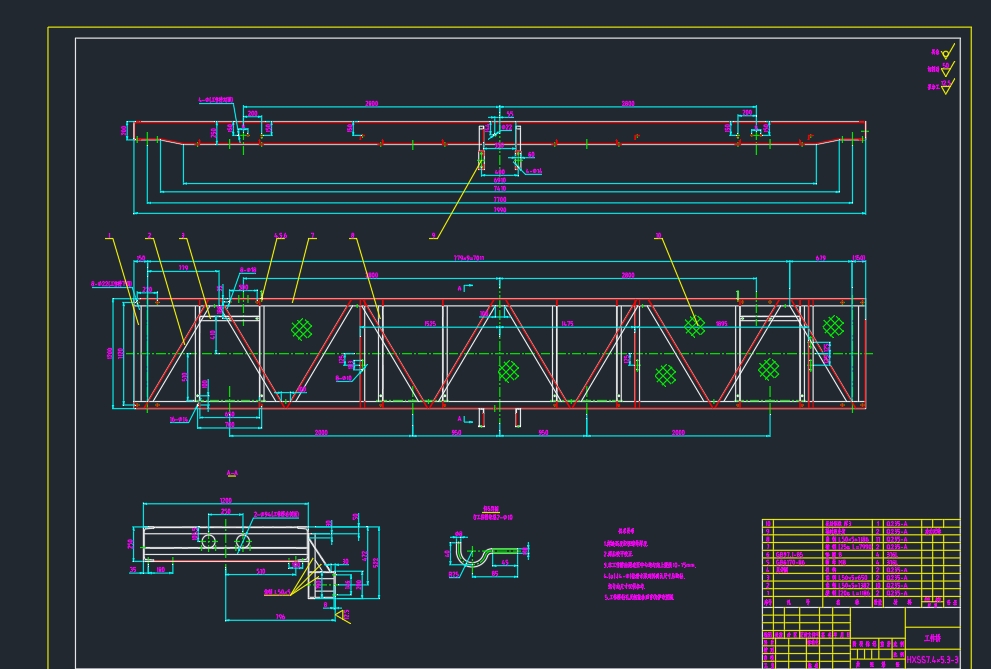Select the 639 dimension at plan view right
Viewport: 991px width, 669px height.
820,258
